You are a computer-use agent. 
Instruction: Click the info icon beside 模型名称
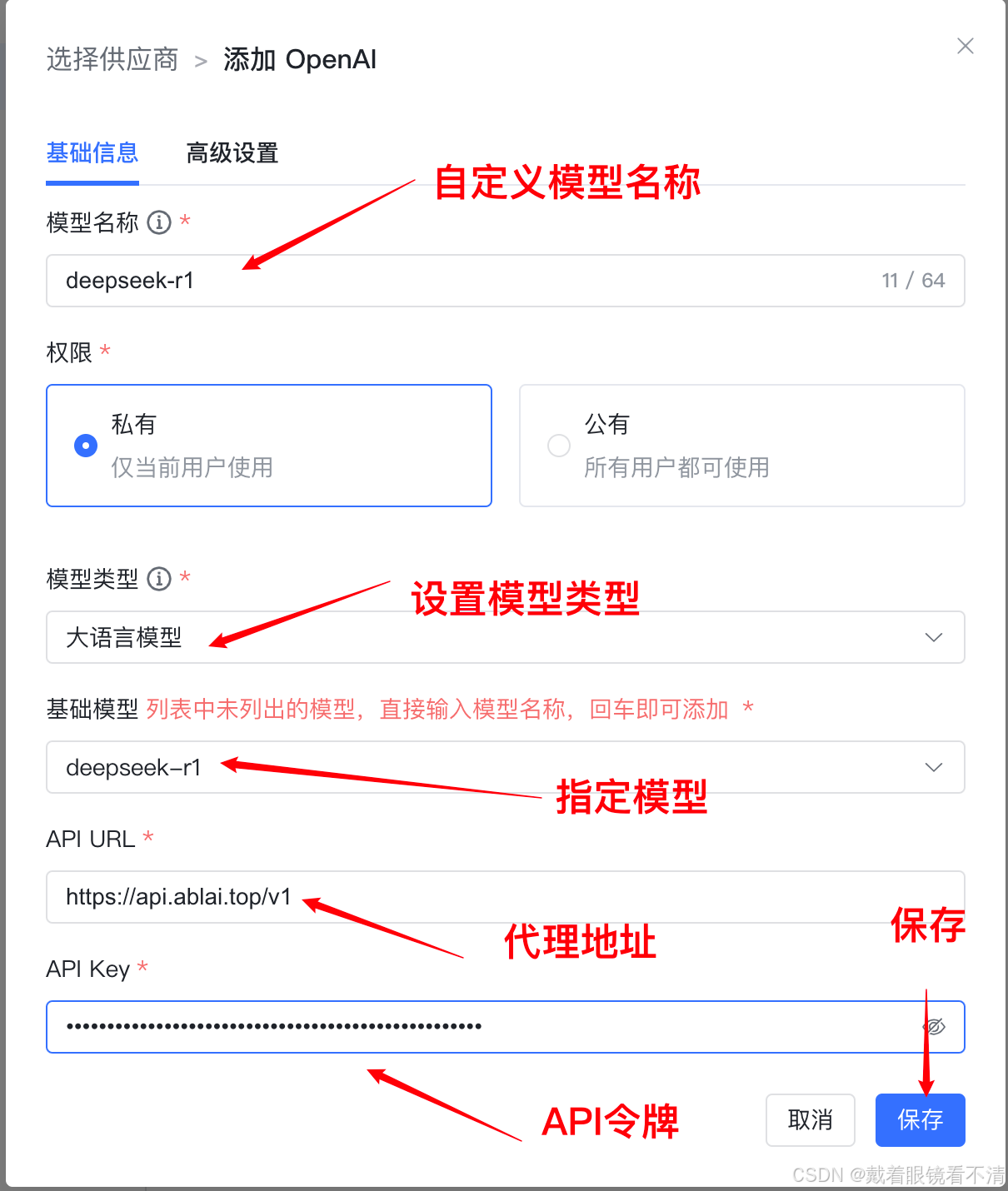[x=159, y=222]
